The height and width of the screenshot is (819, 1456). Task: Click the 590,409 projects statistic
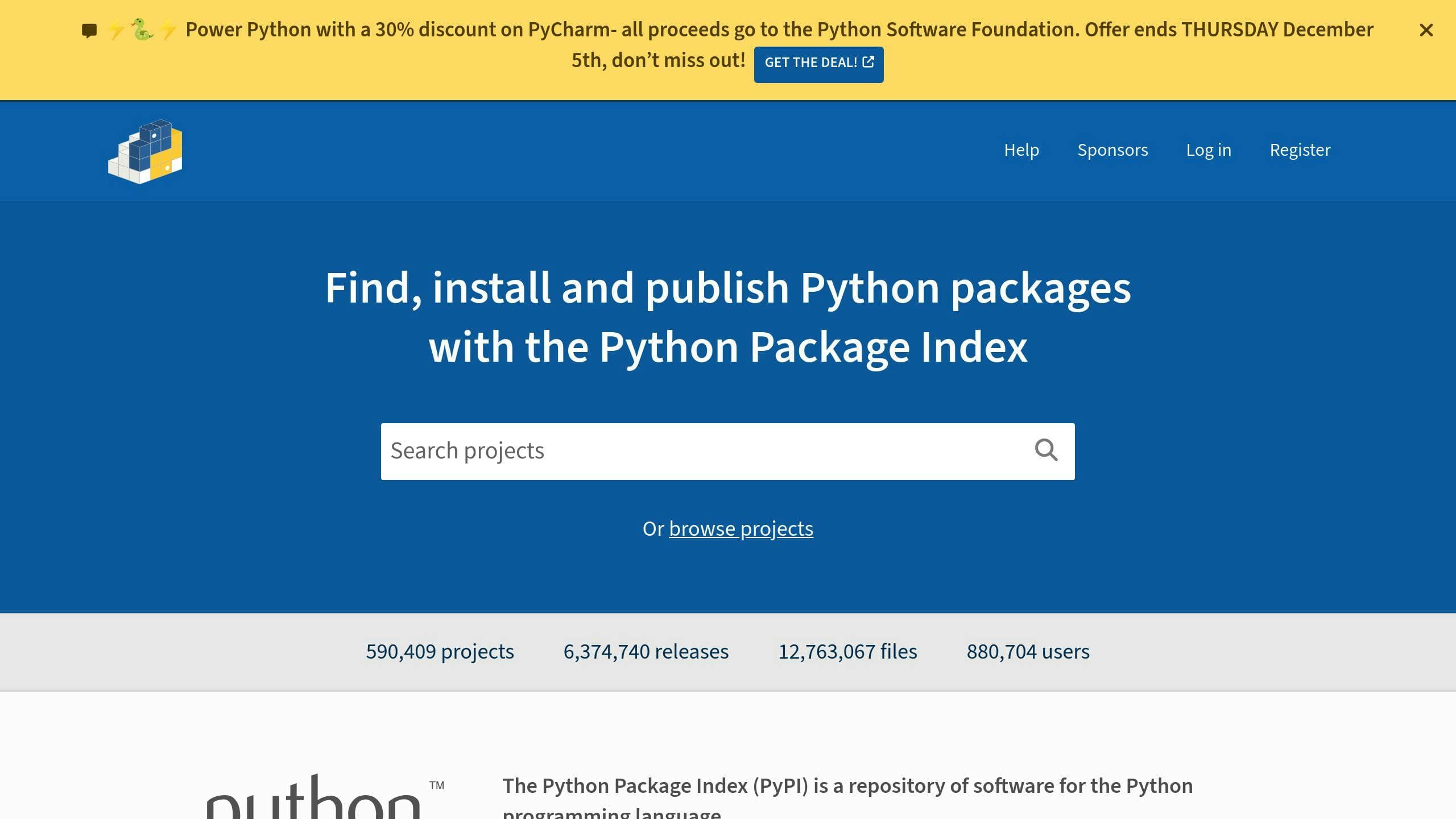coord(440,651)
